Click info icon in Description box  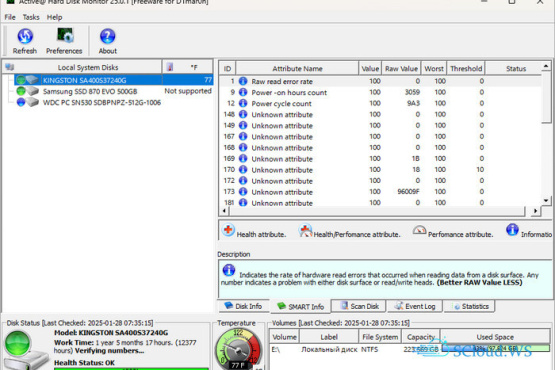[x=229, y=270]
